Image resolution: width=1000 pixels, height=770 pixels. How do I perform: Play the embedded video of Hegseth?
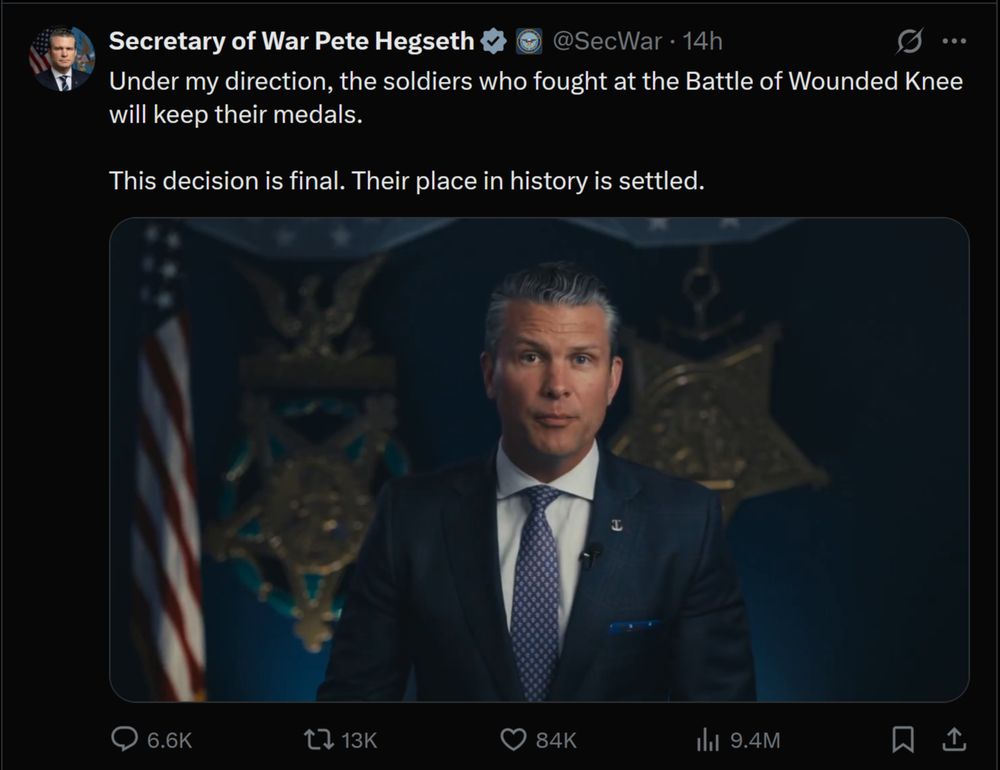point(539,460)
